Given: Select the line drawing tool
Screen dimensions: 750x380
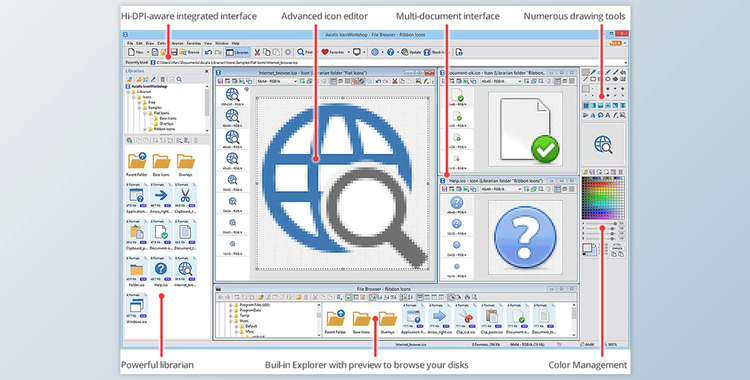Looking at the screenshot, I should (x=586, y=79).
